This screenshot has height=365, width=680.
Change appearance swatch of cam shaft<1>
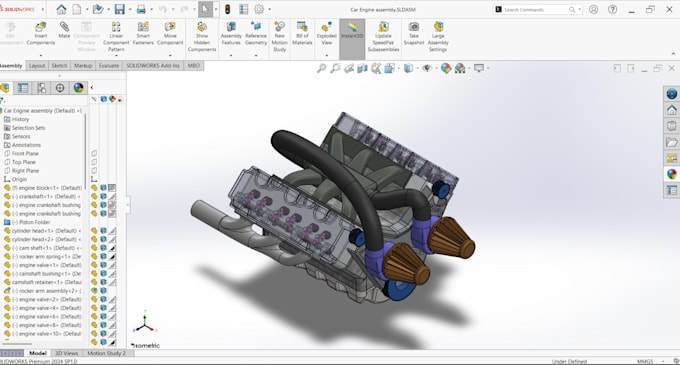[x=112, y=248]
